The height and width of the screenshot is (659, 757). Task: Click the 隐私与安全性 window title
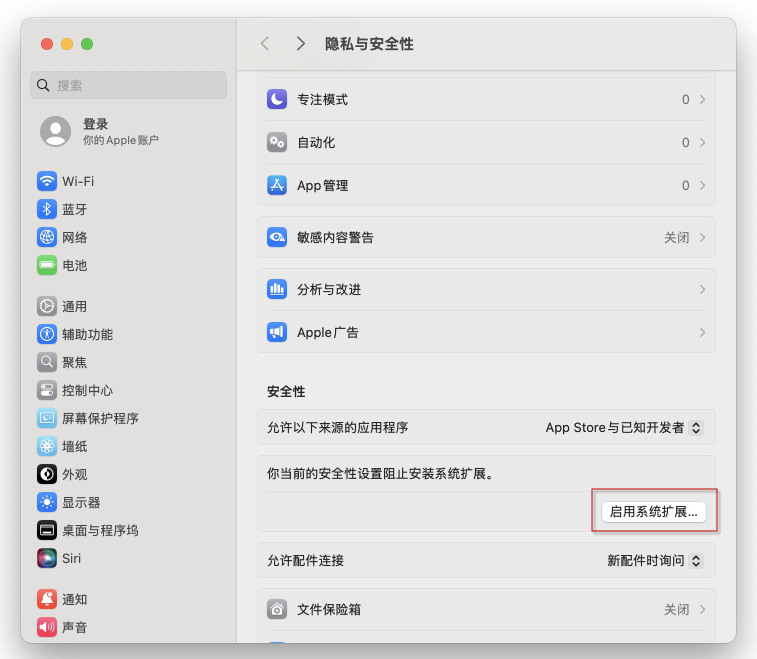[369, 44]
